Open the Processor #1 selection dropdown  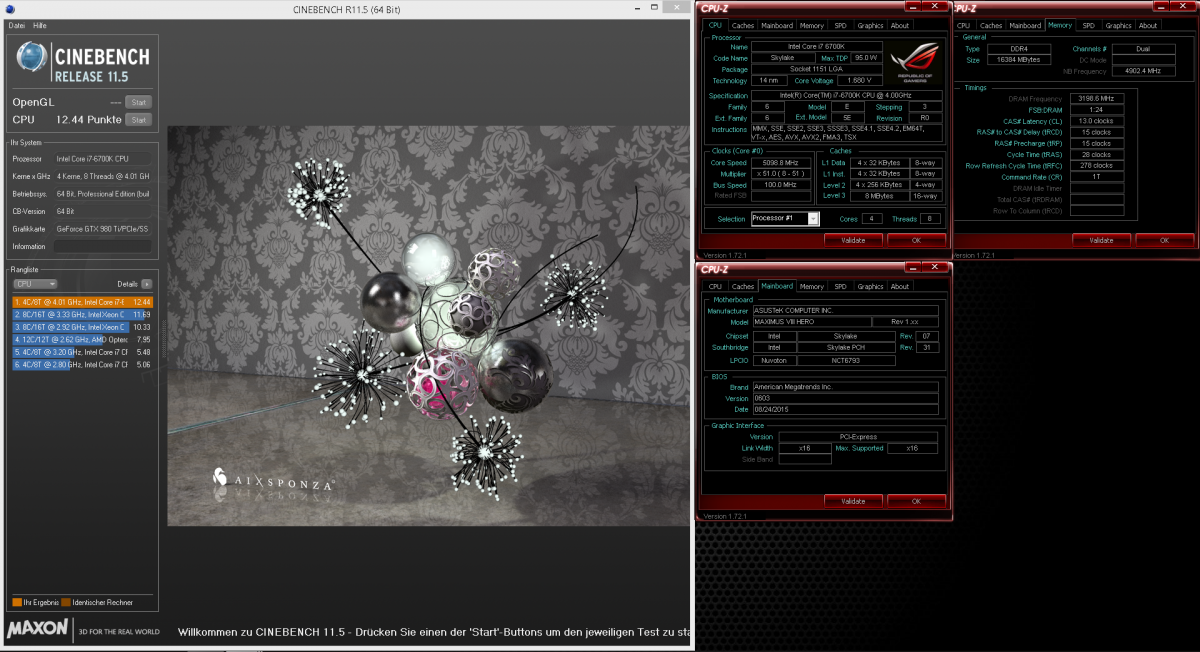click(784, 218)
